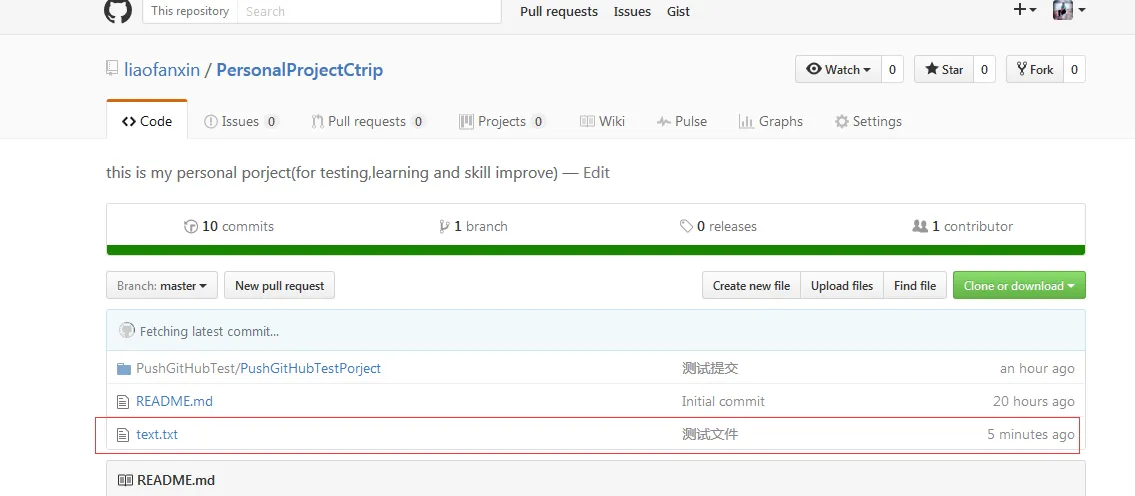View the 10 commits history

point(229,227)
